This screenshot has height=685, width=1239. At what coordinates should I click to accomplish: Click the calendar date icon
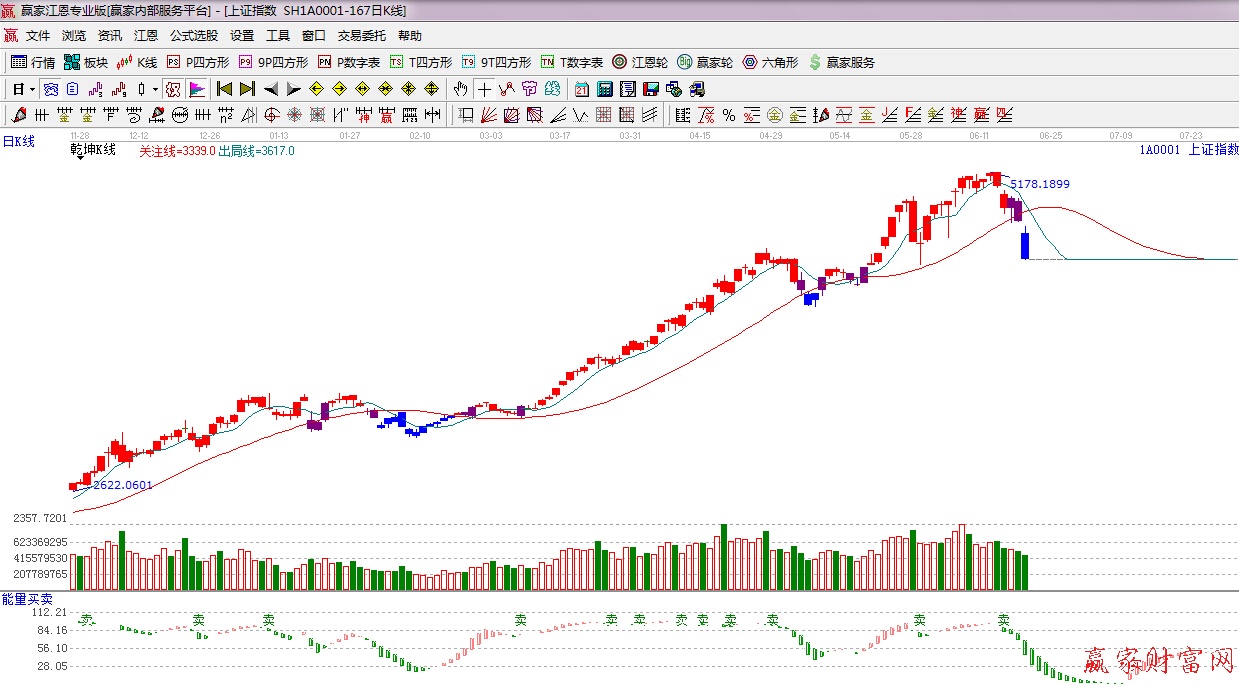pyautogui.click(x=581, y=89)
